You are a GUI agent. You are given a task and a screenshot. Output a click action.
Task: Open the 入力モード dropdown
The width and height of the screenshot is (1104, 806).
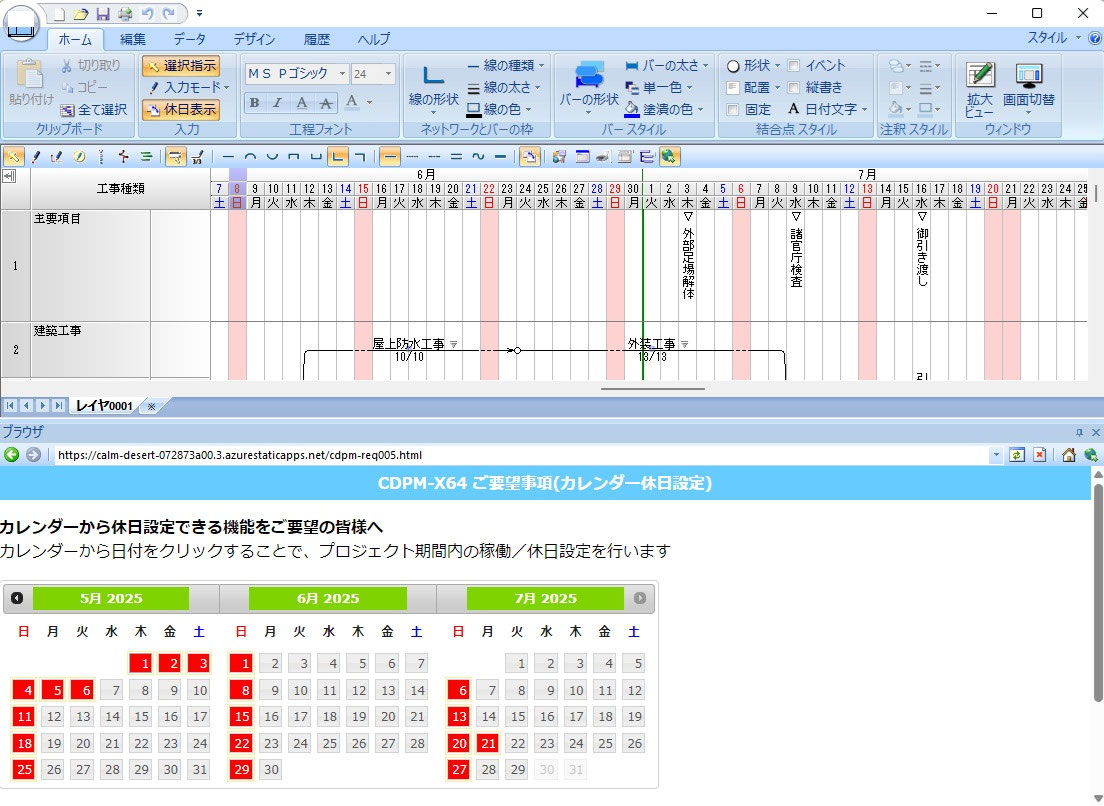tap(189, 87)
